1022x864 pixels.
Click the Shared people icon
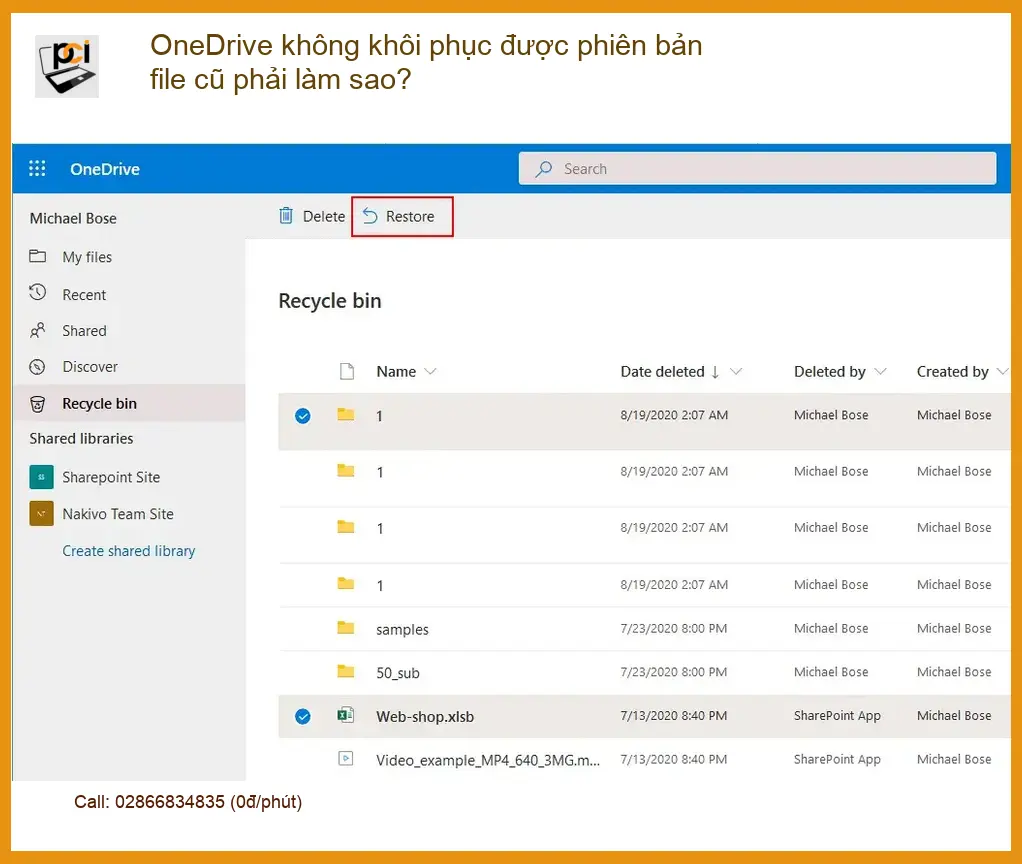click(x=38, y=330)
